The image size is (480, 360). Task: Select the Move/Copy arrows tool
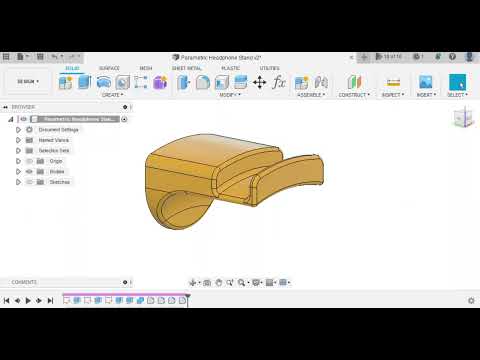(260, 82)
